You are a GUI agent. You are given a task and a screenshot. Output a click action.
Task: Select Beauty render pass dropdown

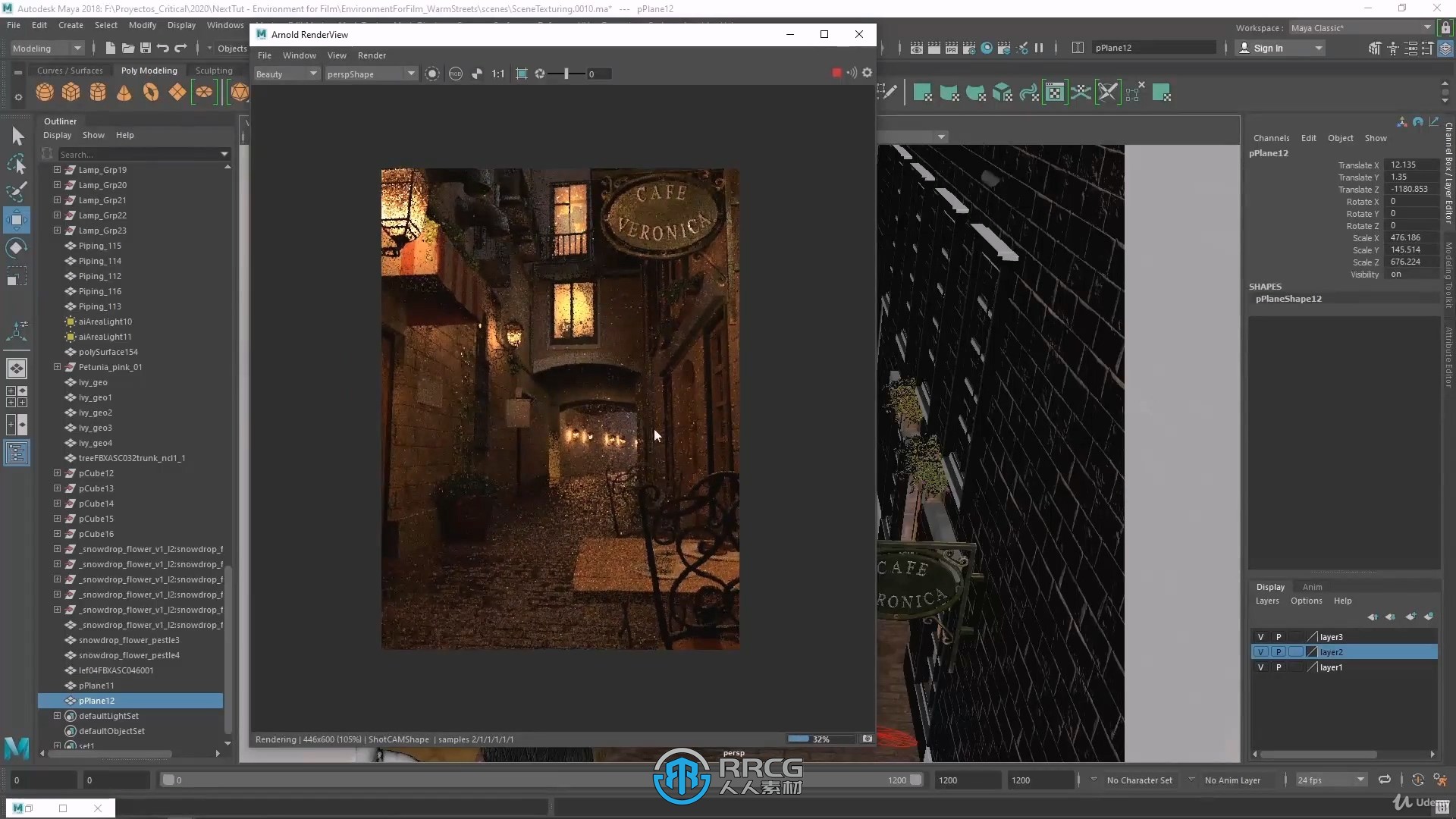[285, 73]
